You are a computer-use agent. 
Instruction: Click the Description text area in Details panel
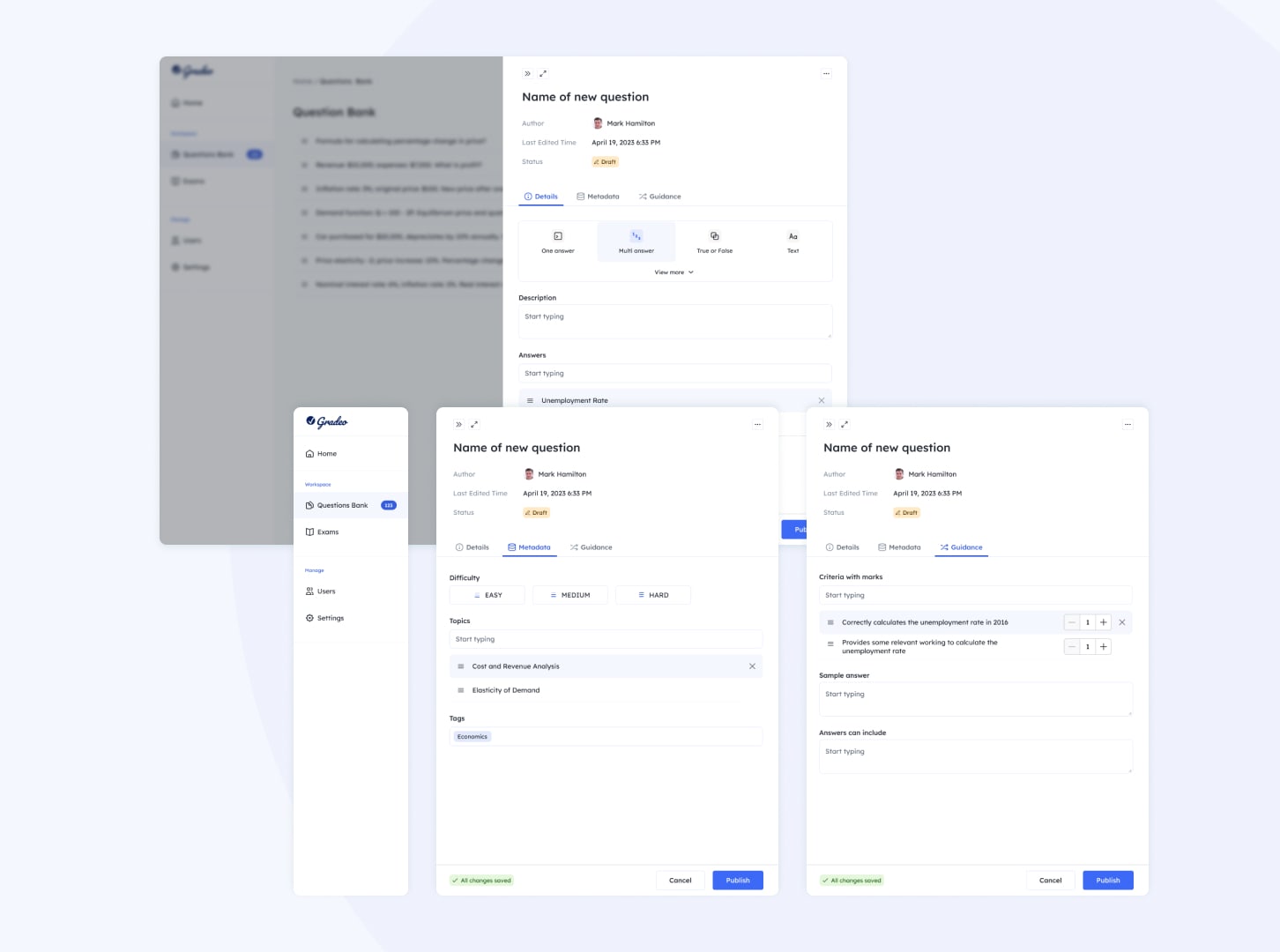[675, 322]
